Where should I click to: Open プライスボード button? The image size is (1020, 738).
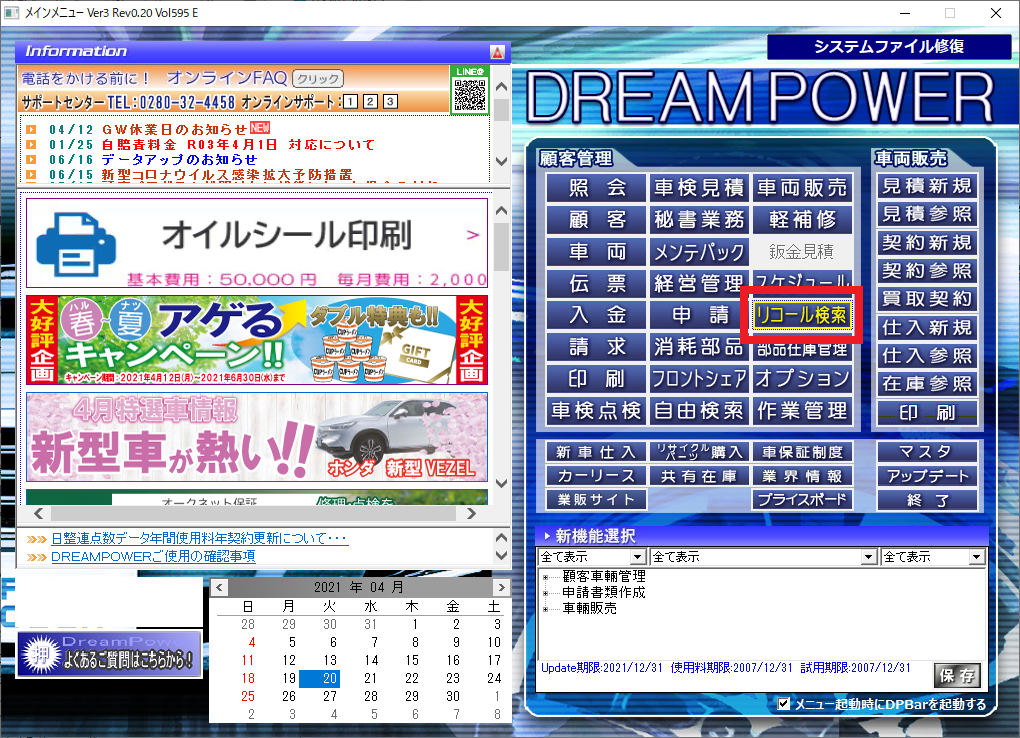click(802, 500)
